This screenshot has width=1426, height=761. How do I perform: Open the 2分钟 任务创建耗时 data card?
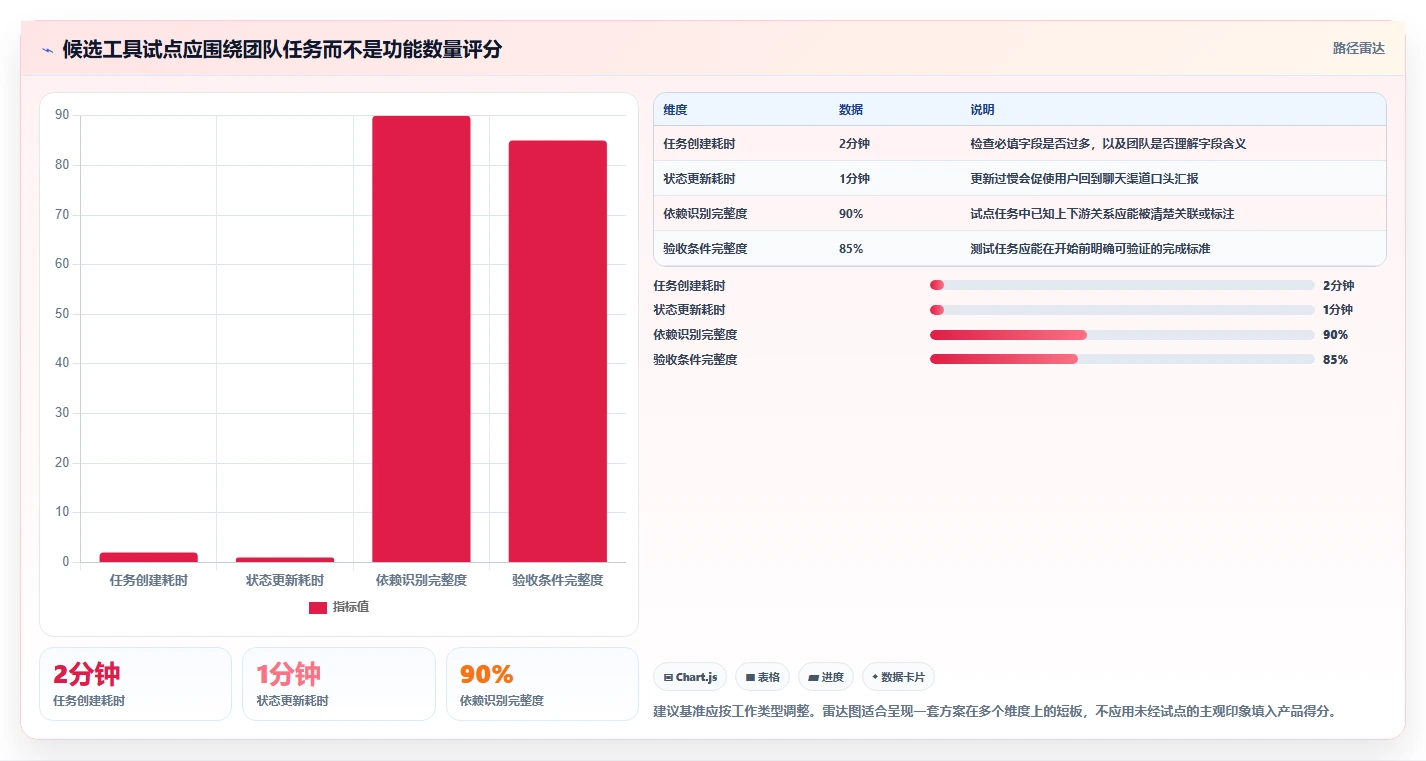coord(135,684)
